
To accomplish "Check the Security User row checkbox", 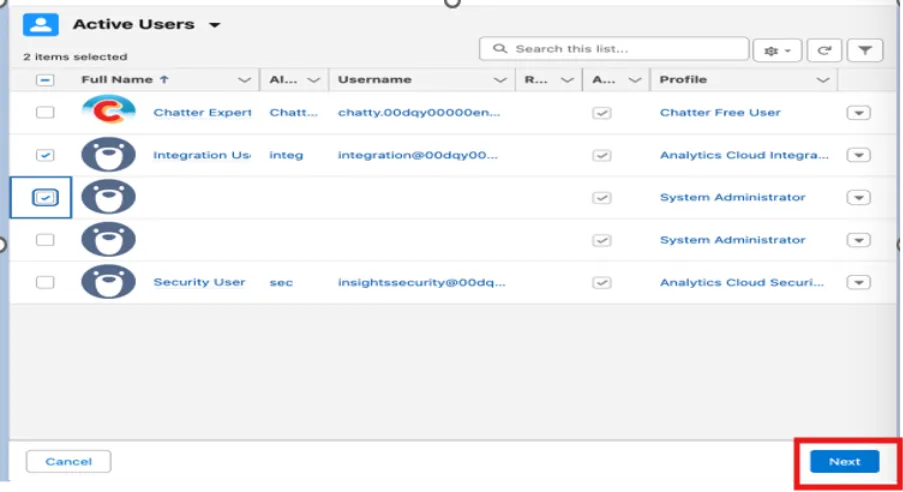I will point(45,282).
